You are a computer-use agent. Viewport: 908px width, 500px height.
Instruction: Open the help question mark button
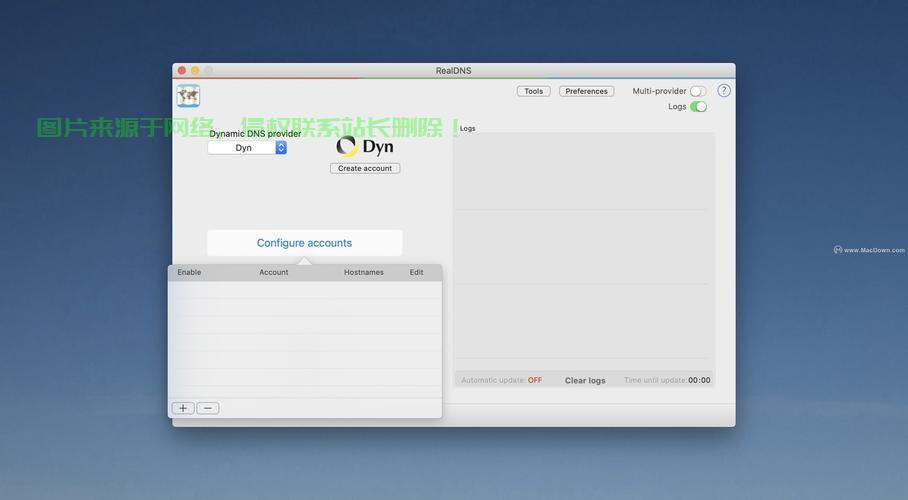724,90
